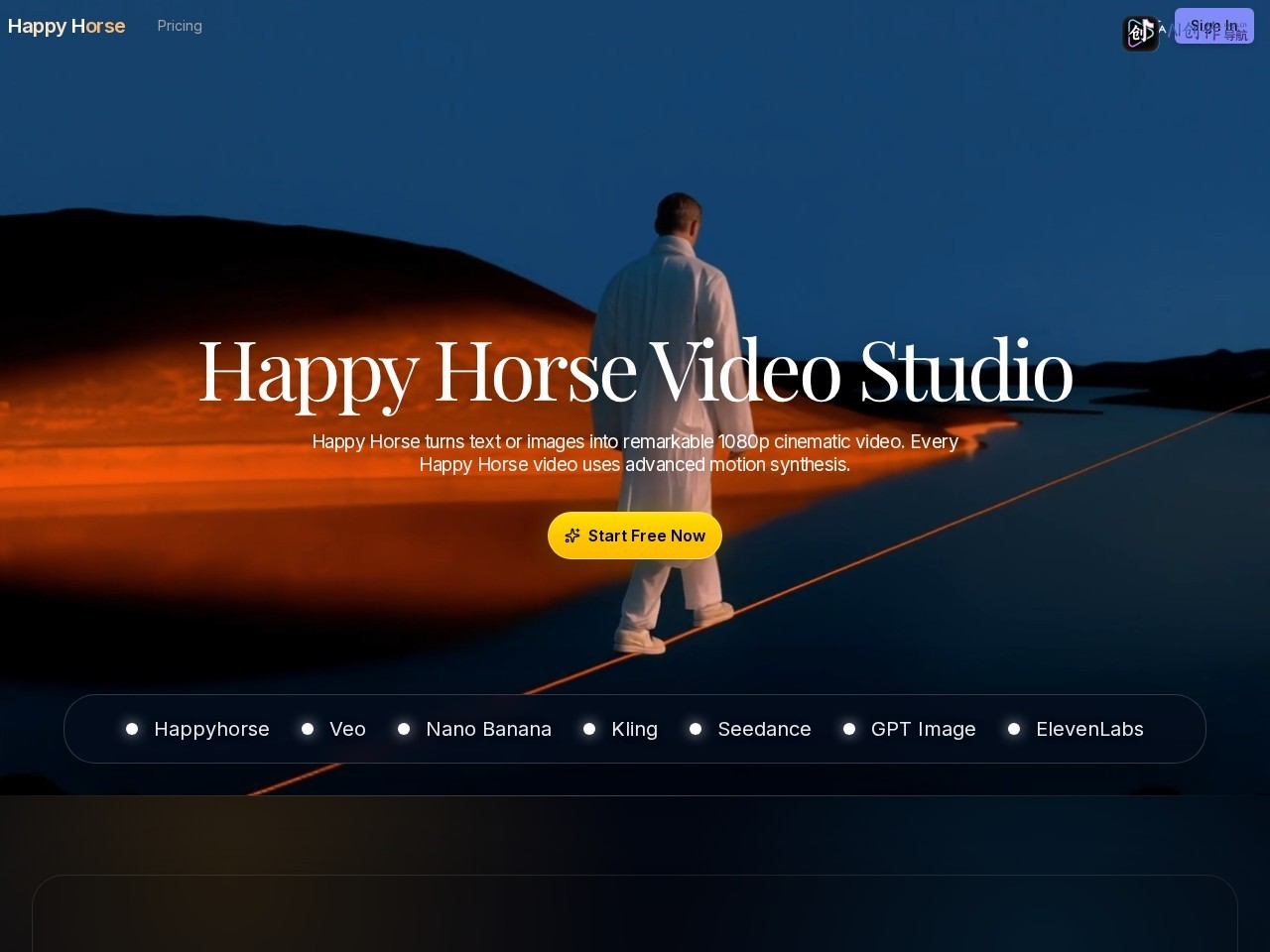Select GPT Image in the model strip
Image resolution: width=1270 pixels, height=952 pixels.
[x=909, y=729]
